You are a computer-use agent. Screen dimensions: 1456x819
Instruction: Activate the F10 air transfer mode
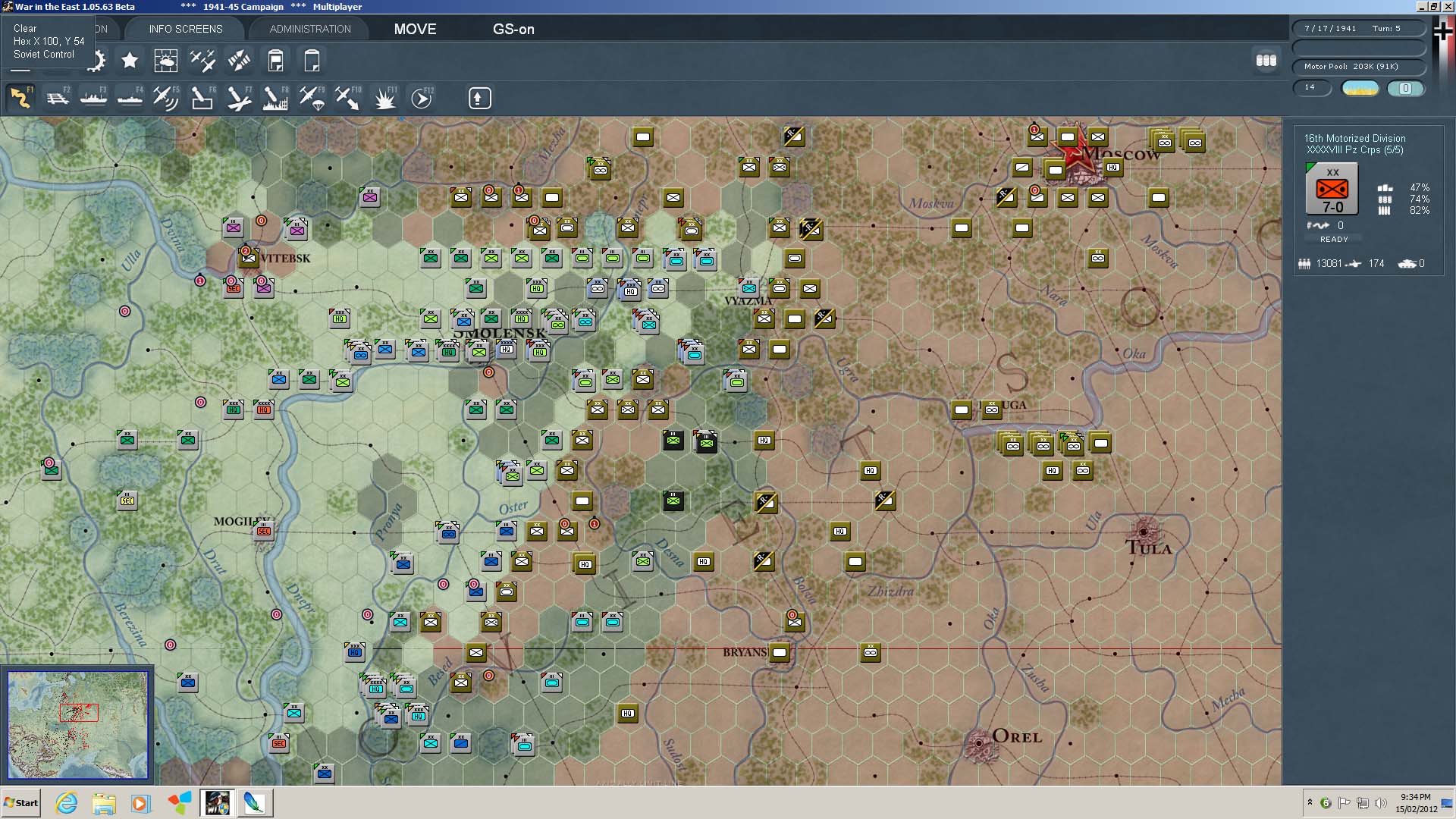click(348, 98)
